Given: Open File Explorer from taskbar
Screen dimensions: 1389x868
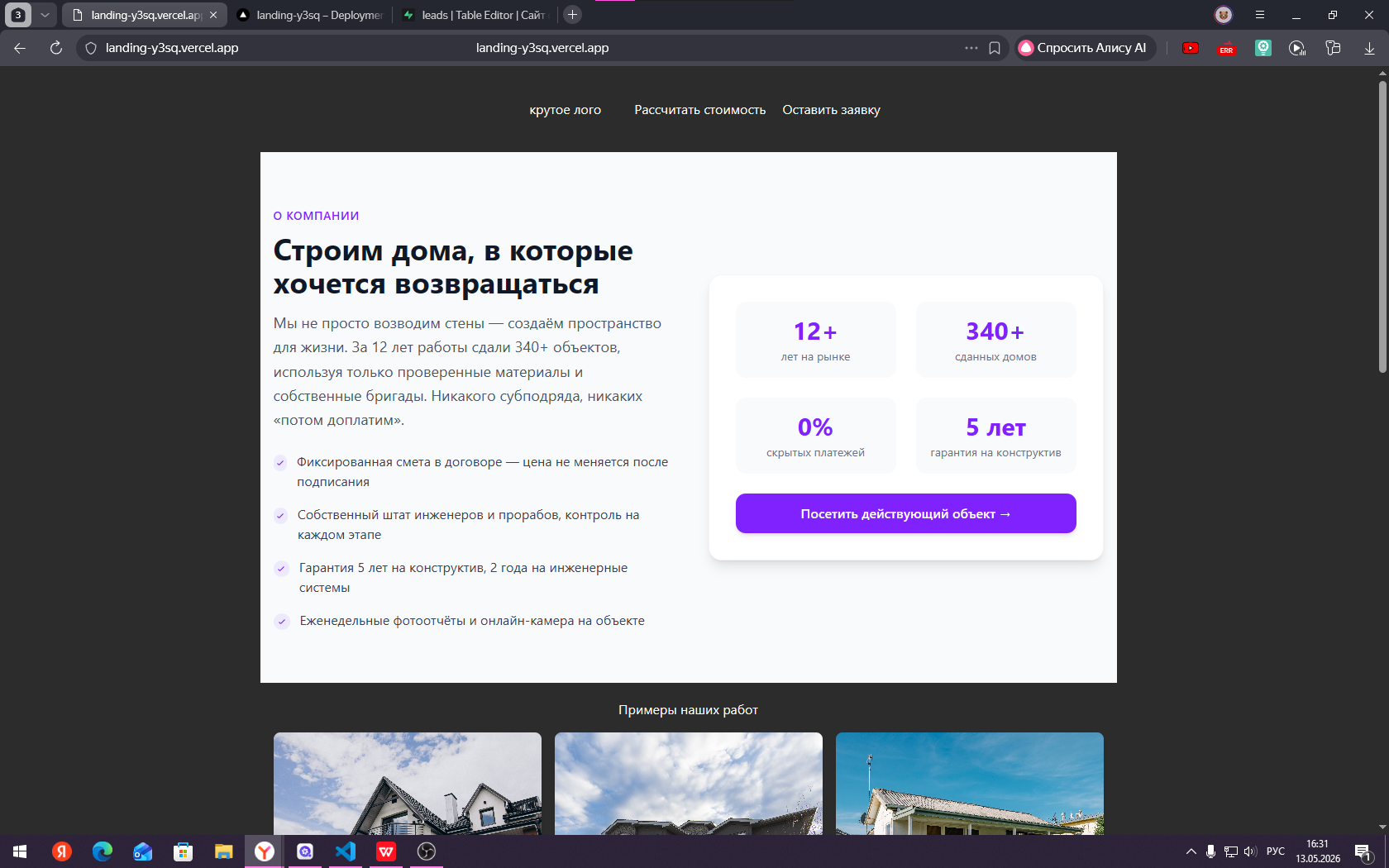Looking at the screenshot, I should 224,851.
